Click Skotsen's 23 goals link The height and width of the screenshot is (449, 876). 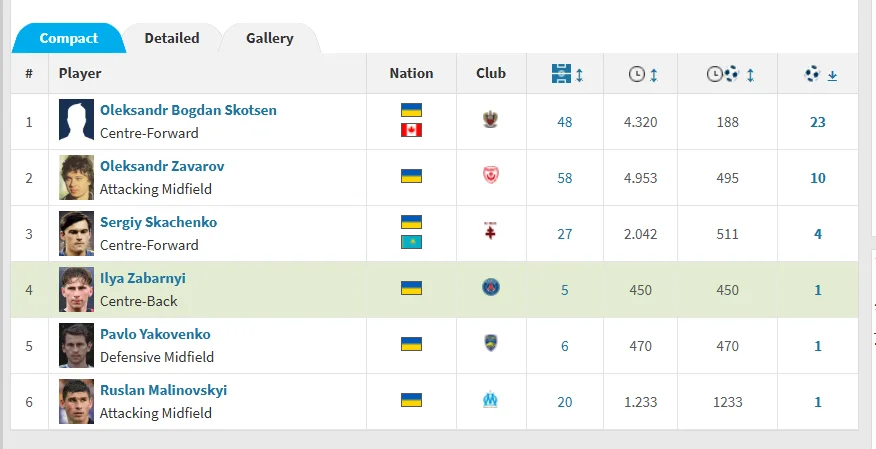click(818, 122)
